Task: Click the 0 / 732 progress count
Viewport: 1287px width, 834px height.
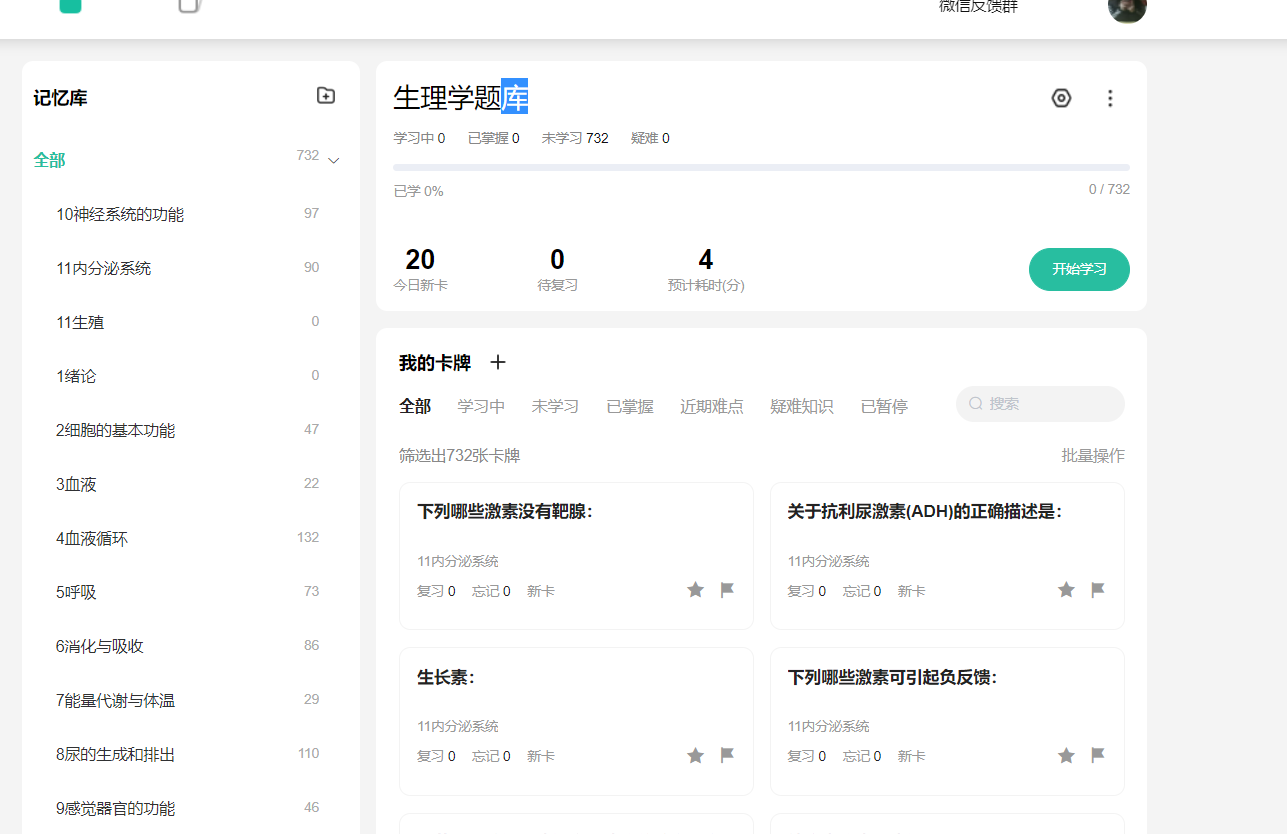Action: (x=1109, y=189)
